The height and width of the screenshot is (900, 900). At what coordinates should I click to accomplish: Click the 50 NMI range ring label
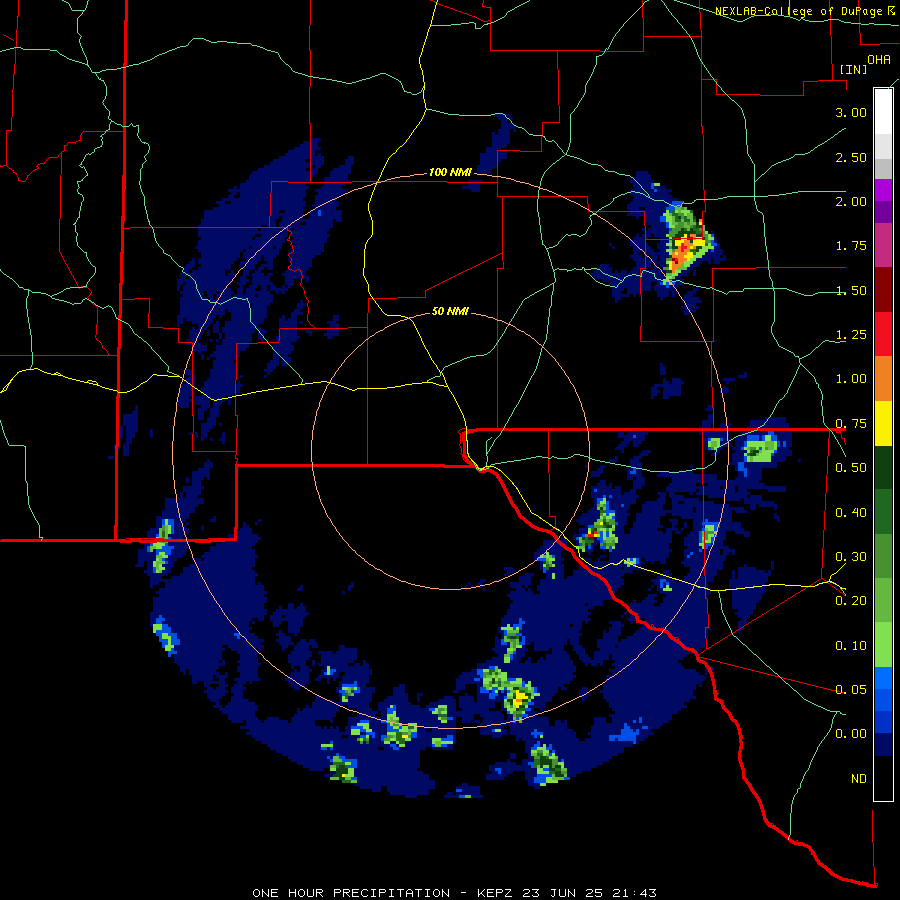coord(450,312)
